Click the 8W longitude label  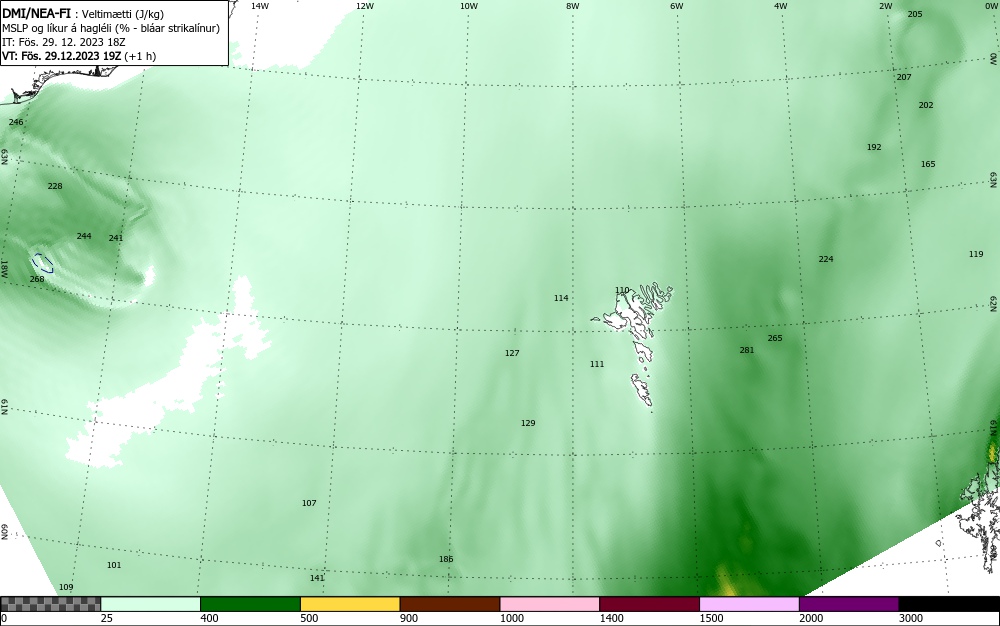point(573,6)
